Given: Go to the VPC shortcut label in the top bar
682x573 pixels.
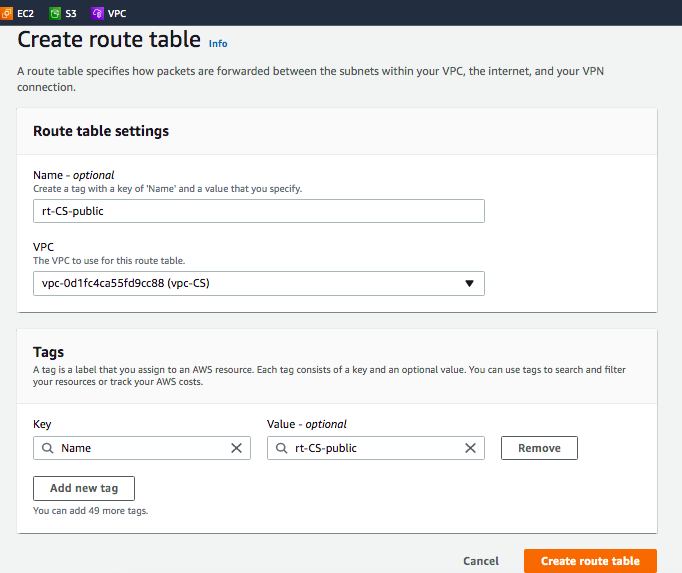Looking at the screenshot, I should tap(117, 13).
